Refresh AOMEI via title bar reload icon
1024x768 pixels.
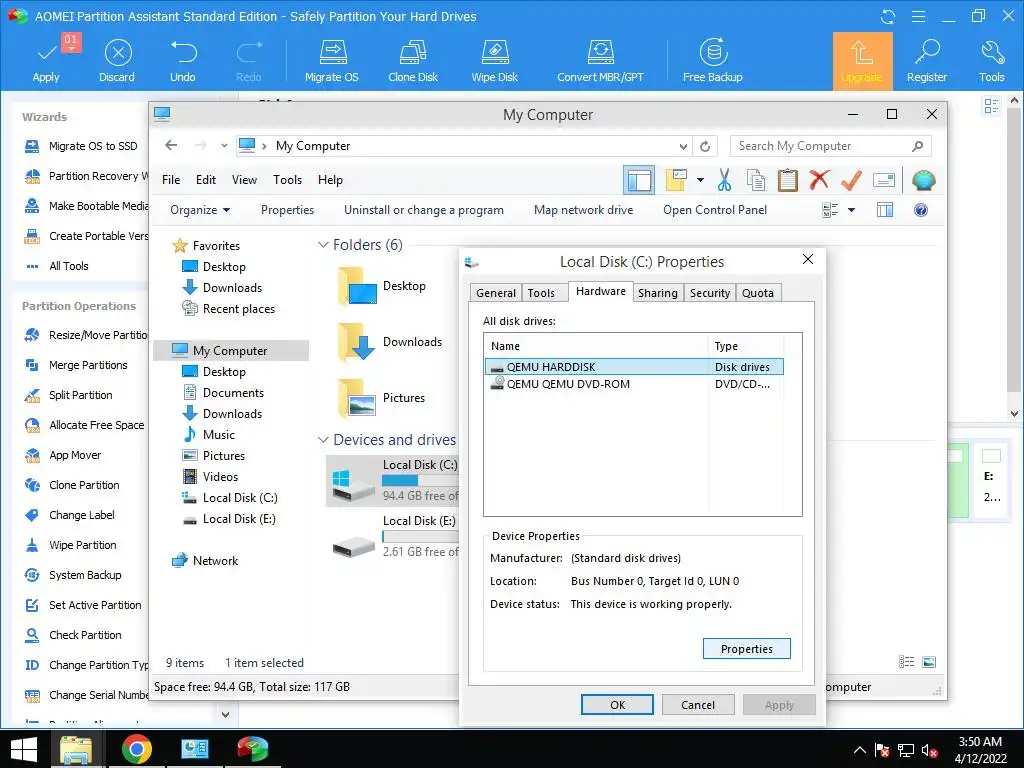coord(888,17)
